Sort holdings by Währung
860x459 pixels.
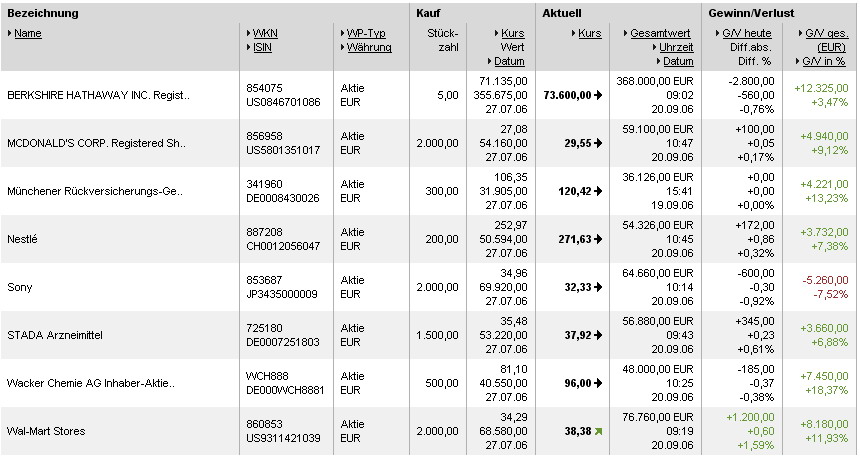tap(369, 47)
